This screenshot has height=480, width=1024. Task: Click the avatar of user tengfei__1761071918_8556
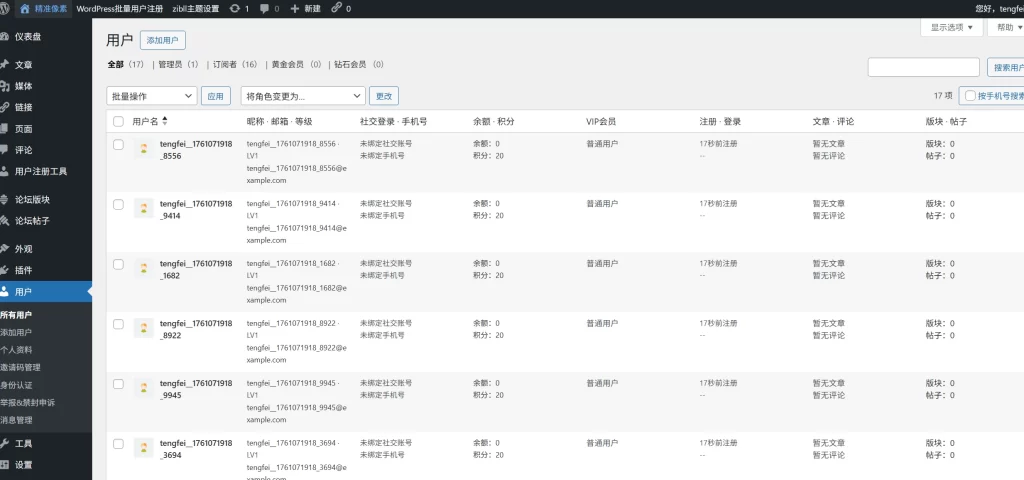(x=144, y=149)
